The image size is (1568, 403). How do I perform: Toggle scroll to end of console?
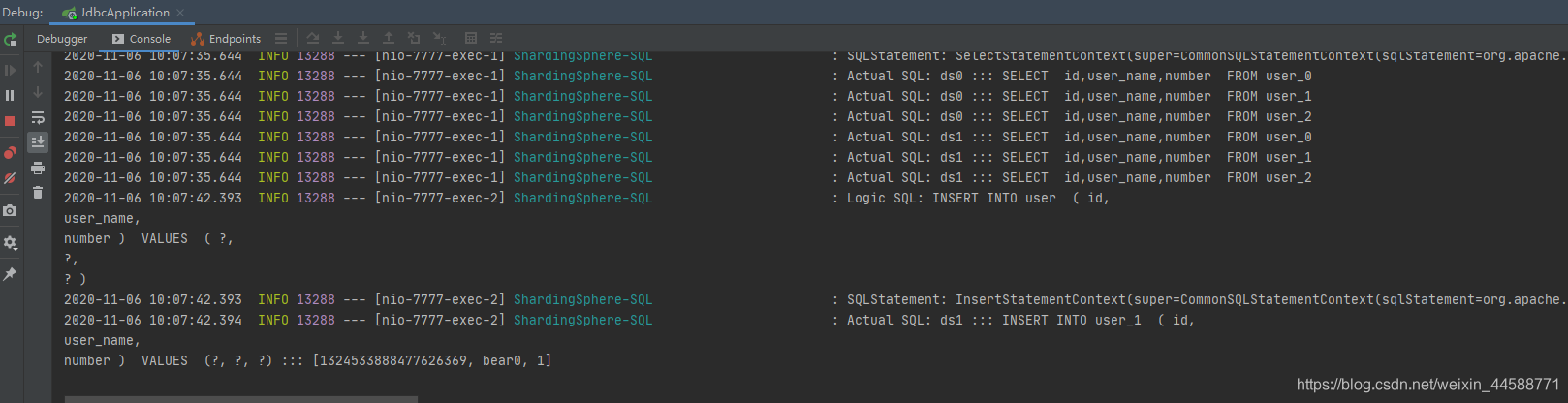click(38, 142)
